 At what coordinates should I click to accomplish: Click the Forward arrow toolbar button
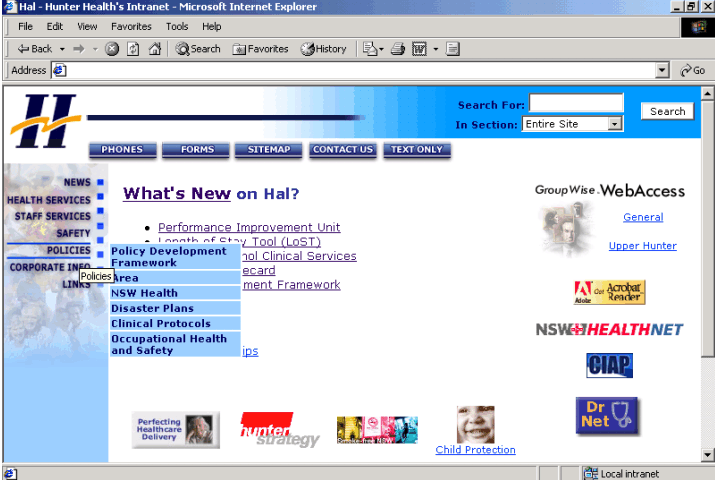click(x=79, y=49)
